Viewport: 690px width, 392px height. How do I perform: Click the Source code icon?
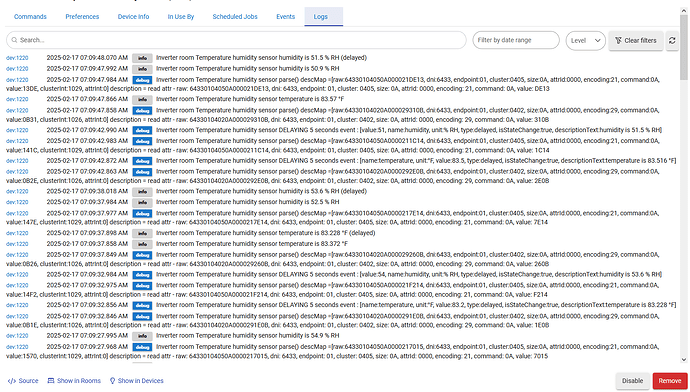point(12,381)
